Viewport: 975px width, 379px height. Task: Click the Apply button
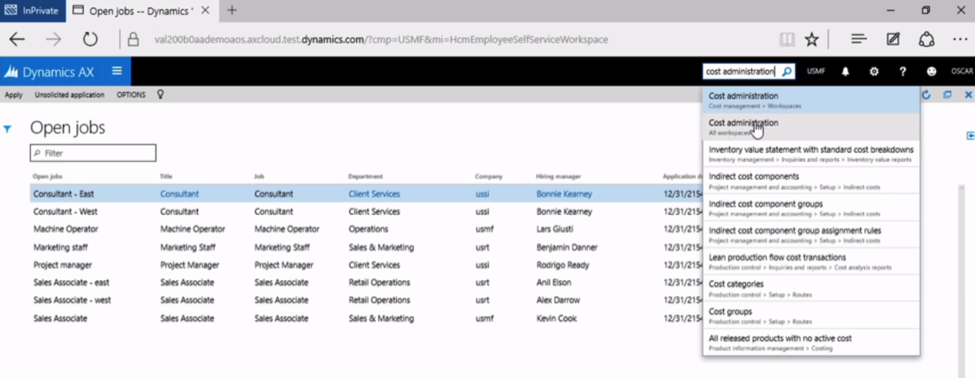click(13, 95)
